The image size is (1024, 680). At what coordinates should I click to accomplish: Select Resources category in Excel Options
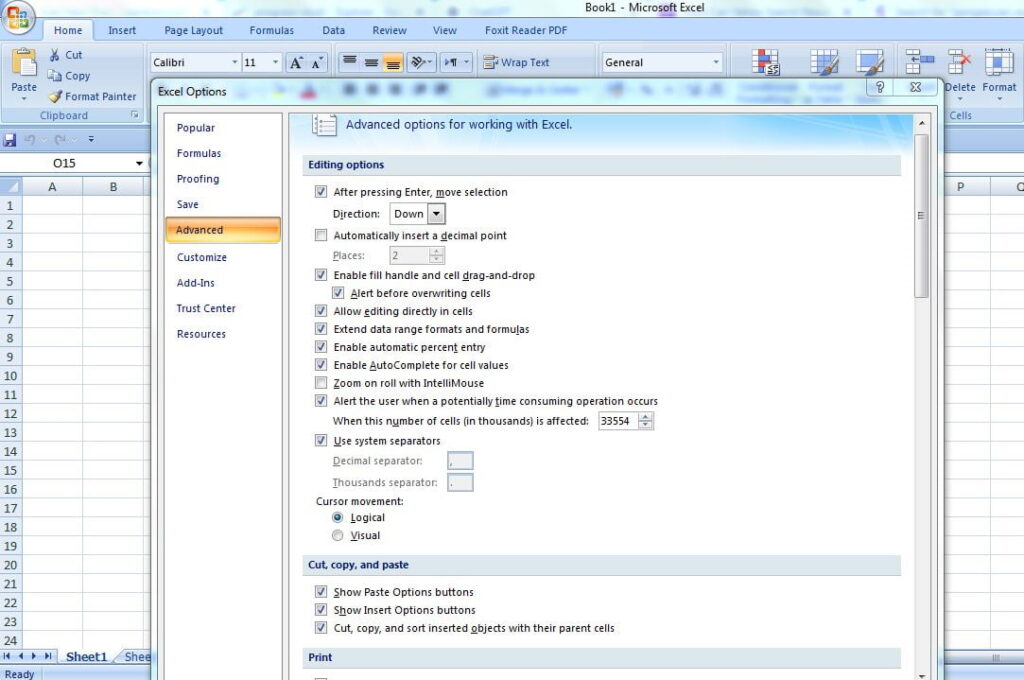tap(223, 334)
